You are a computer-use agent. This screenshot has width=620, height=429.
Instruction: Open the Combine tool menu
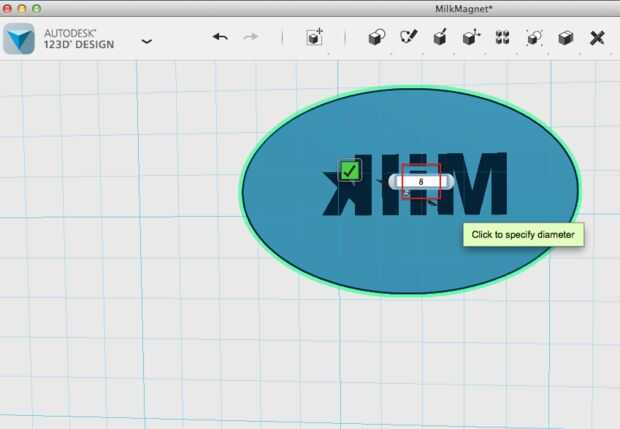coord(565,38)
